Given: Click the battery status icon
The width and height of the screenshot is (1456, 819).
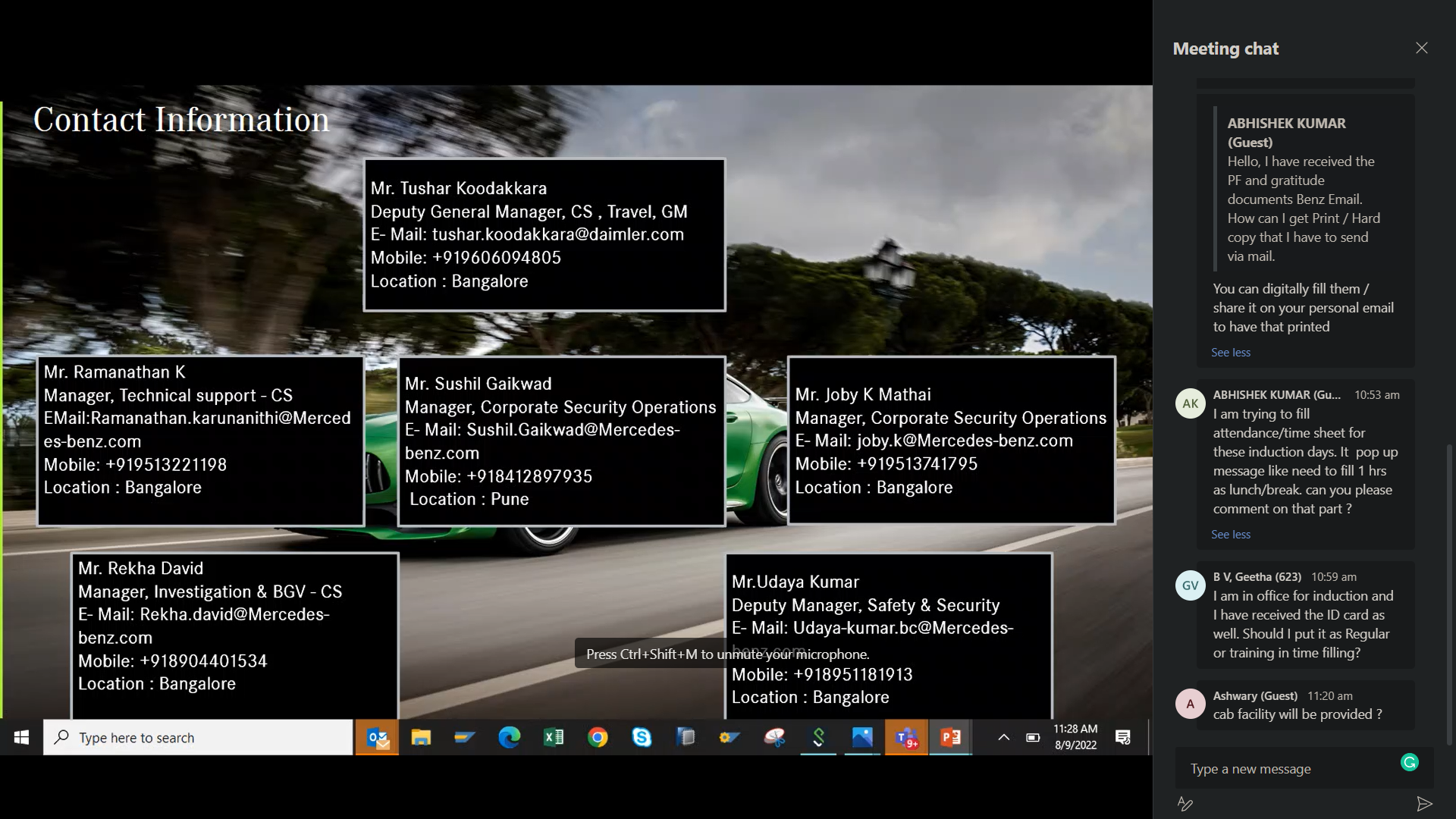Looking at the screenshot, I should click(1033, 737).
